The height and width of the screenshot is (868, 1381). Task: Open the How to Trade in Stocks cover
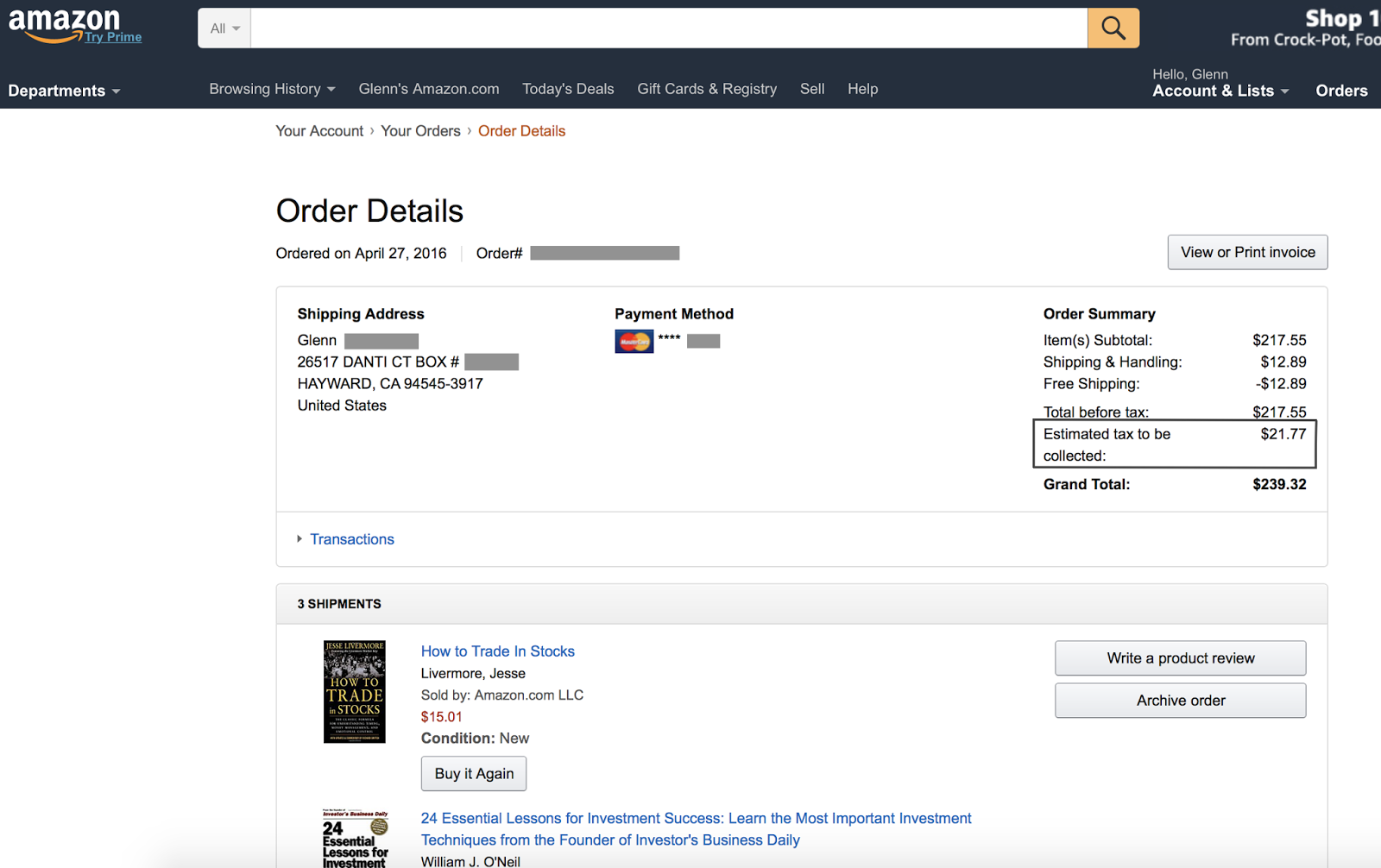(x=355, y=692)
